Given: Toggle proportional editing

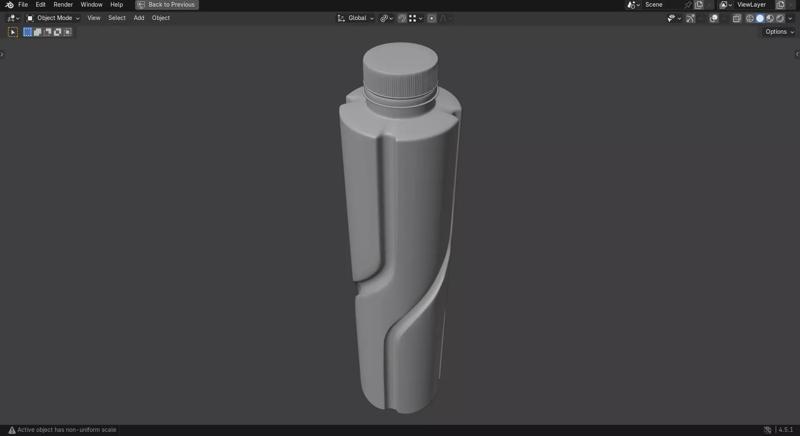Looking at the screenshot, I should pyautogui.click(x=432, y=18).
